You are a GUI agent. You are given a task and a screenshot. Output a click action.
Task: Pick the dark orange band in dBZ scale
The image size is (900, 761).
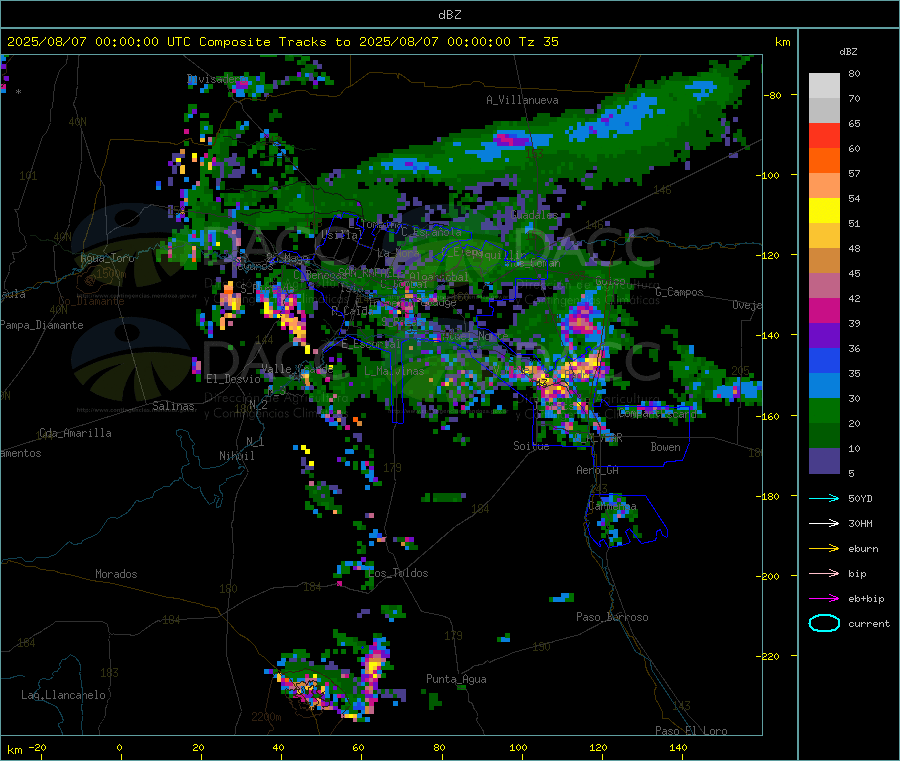[x=824, y=161]
